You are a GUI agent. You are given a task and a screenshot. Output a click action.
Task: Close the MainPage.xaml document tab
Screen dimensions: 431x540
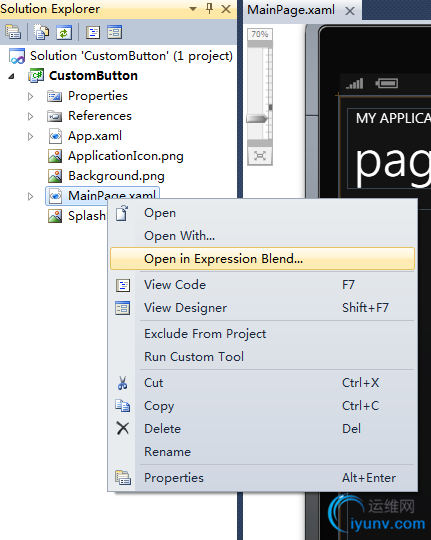coord(350,11)
